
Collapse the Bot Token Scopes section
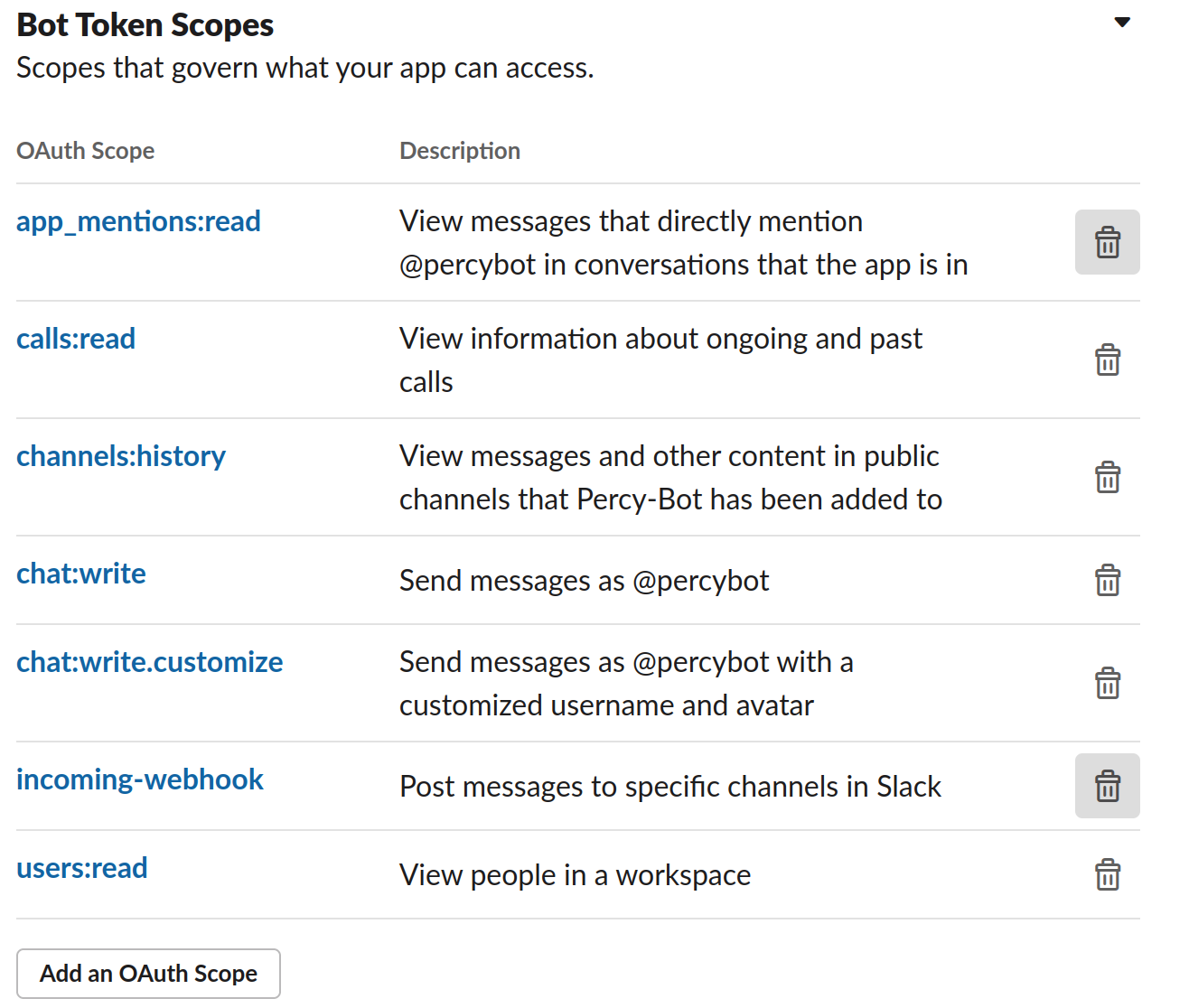pos(1122,23)
